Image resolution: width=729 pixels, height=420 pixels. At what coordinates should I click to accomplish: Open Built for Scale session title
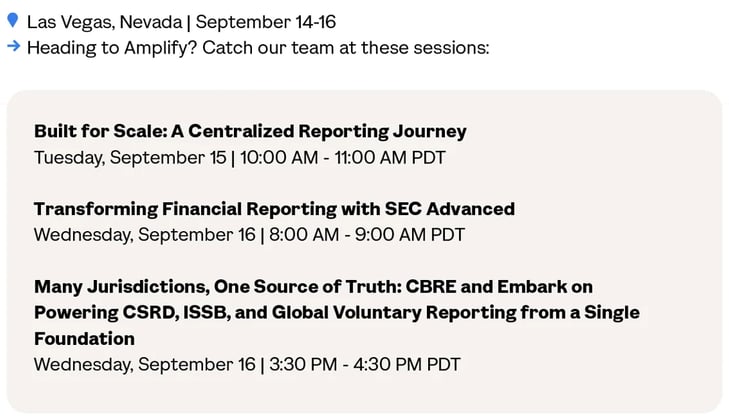pos(250,132)
